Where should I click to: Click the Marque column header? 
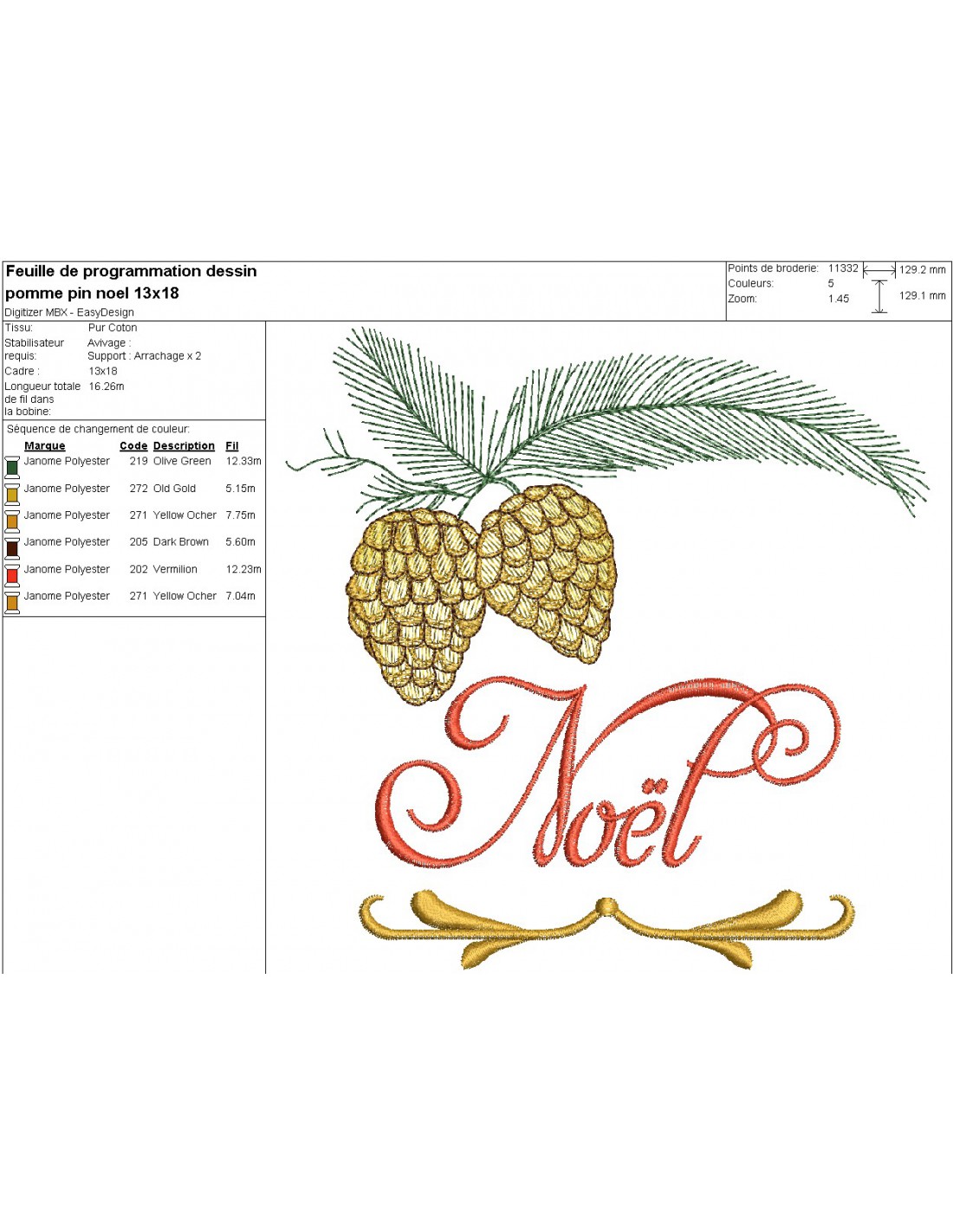(x=45, y=446)
